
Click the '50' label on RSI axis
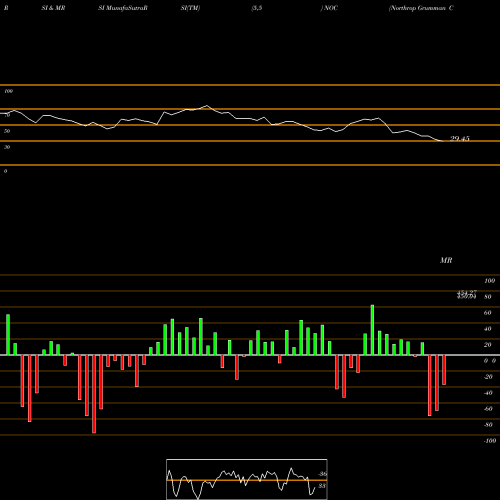(7, 131)
